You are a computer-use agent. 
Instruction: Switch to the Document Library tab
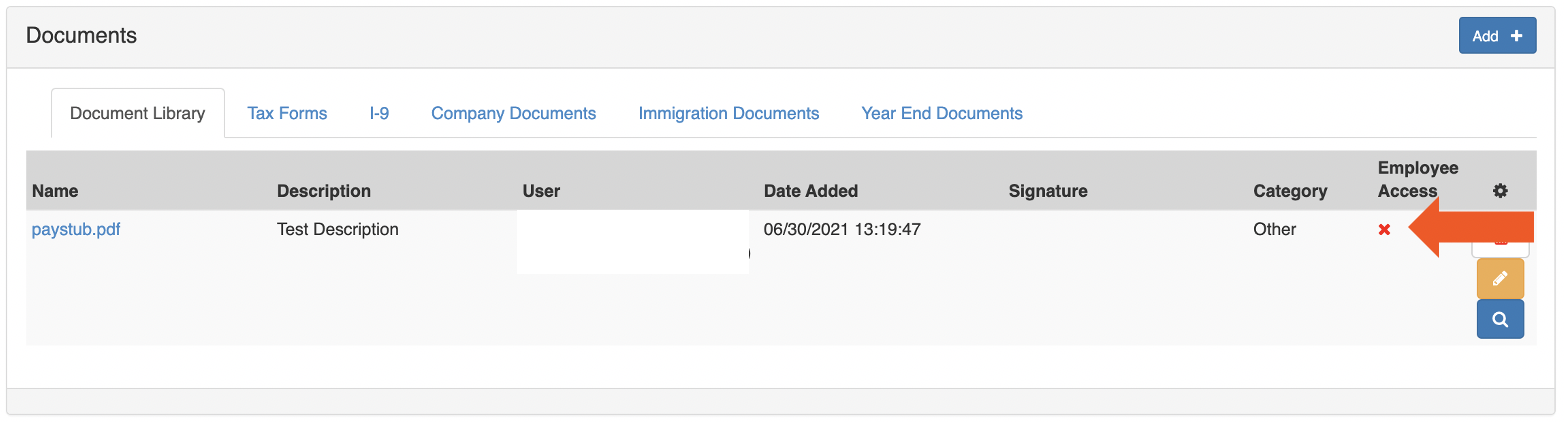pos(138,113)
